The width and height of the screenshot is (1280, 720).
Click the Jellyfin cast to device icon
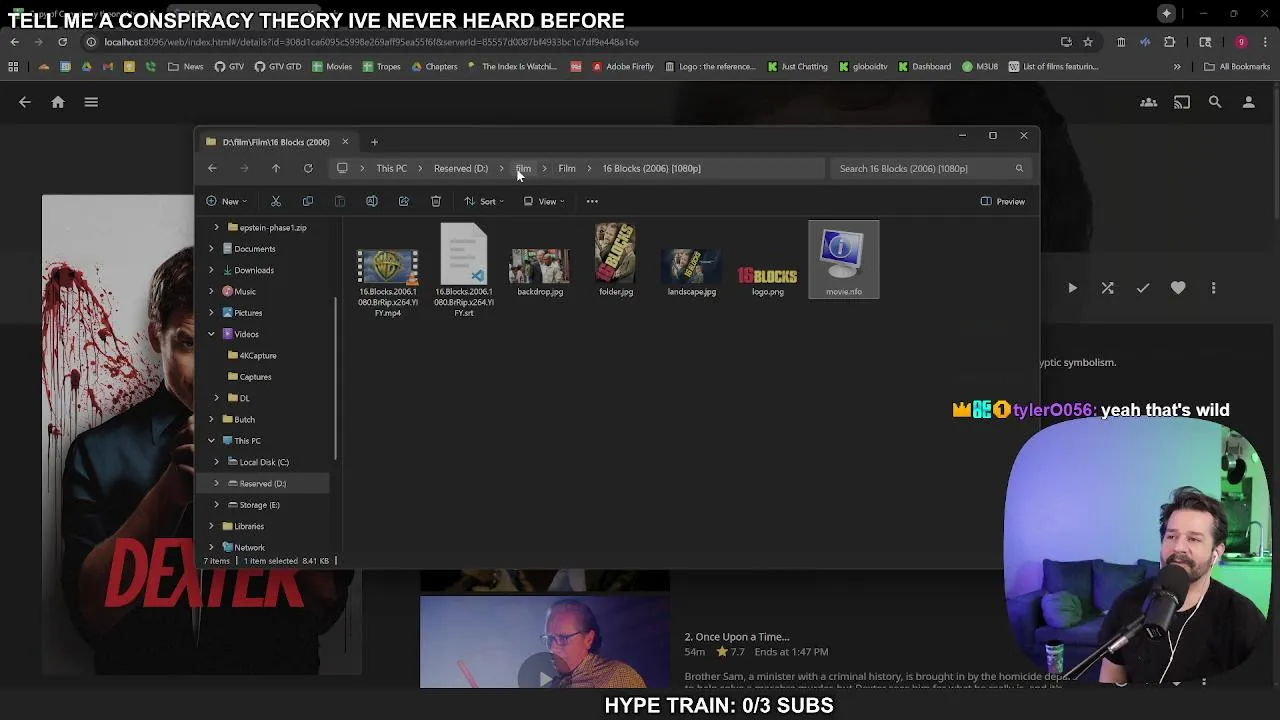point(1182,102)
